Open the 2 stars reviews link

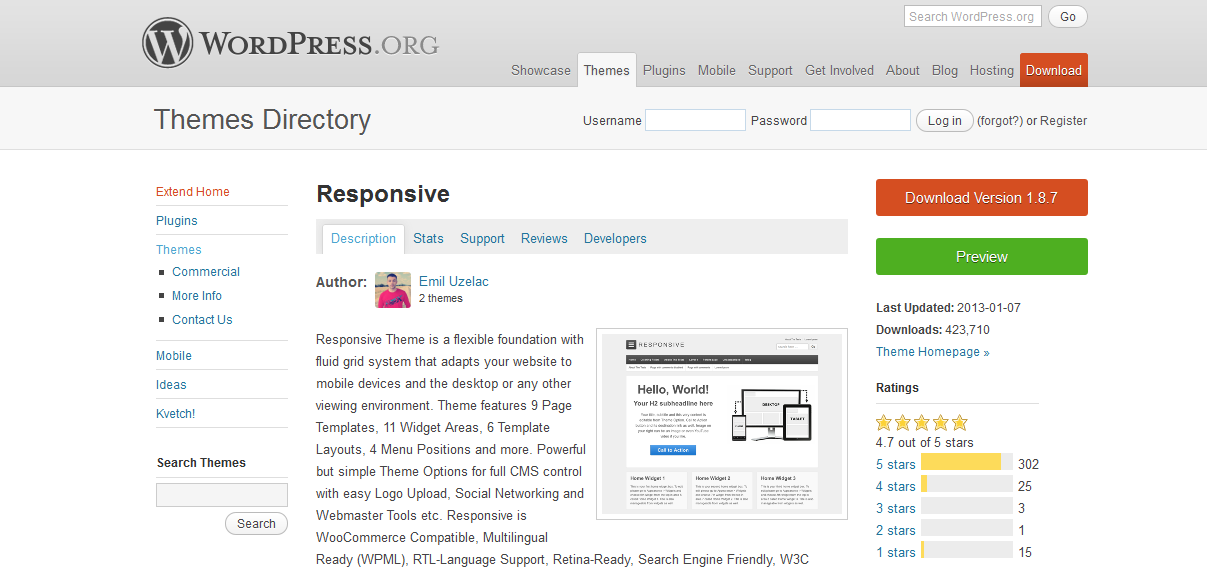pos(896,531)
